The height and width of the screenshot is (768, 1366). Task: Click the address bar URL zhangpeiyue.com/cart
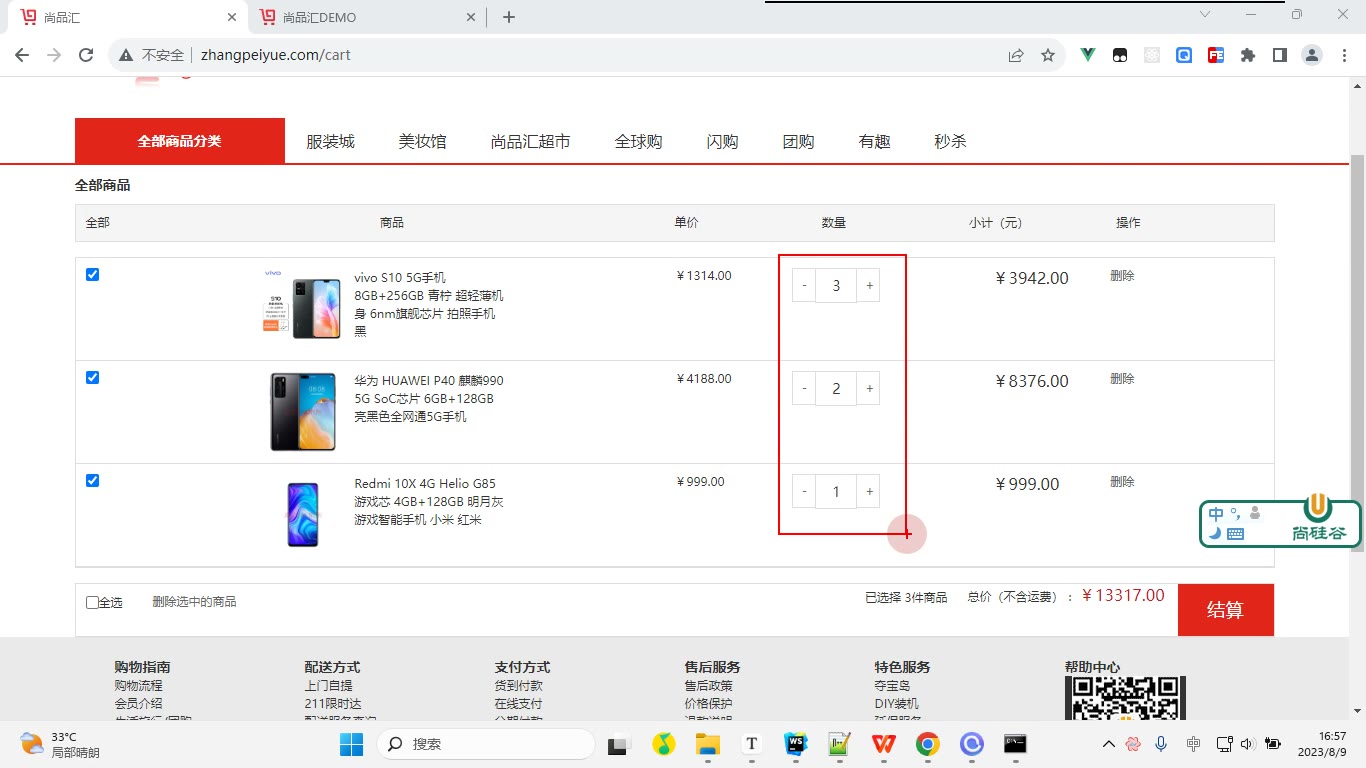point(276,55)
